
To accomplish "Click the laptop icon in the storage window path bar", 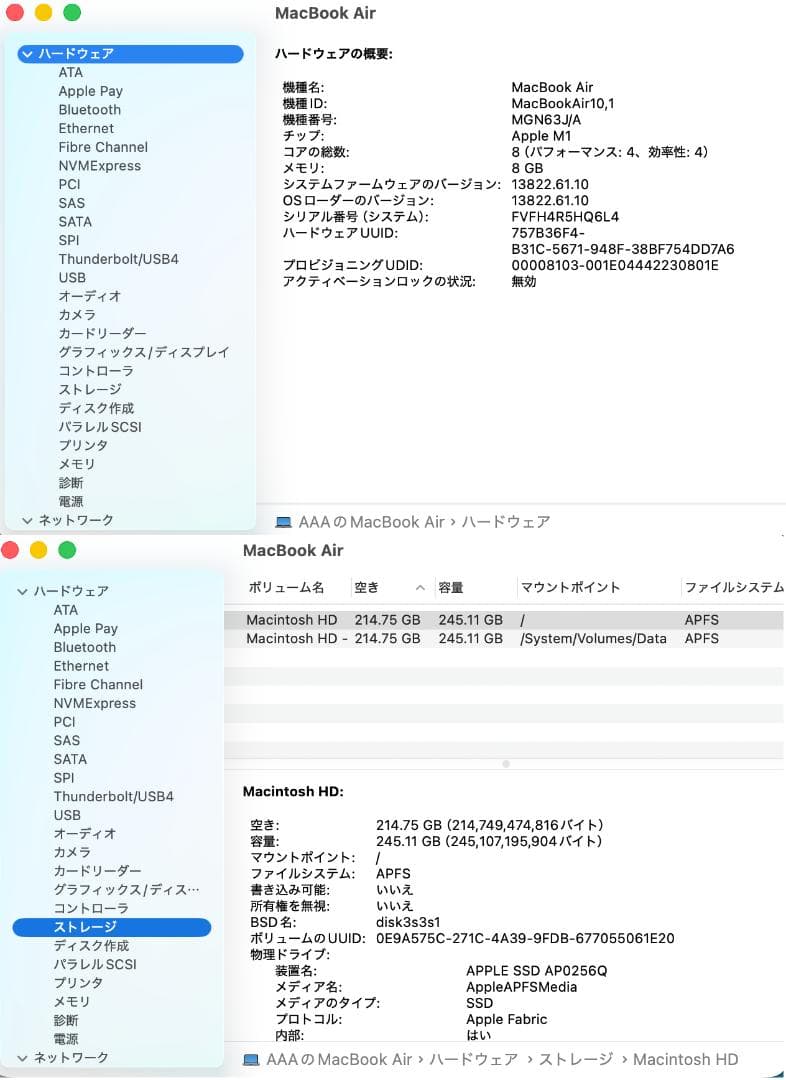I will [x=251, y=1059].
